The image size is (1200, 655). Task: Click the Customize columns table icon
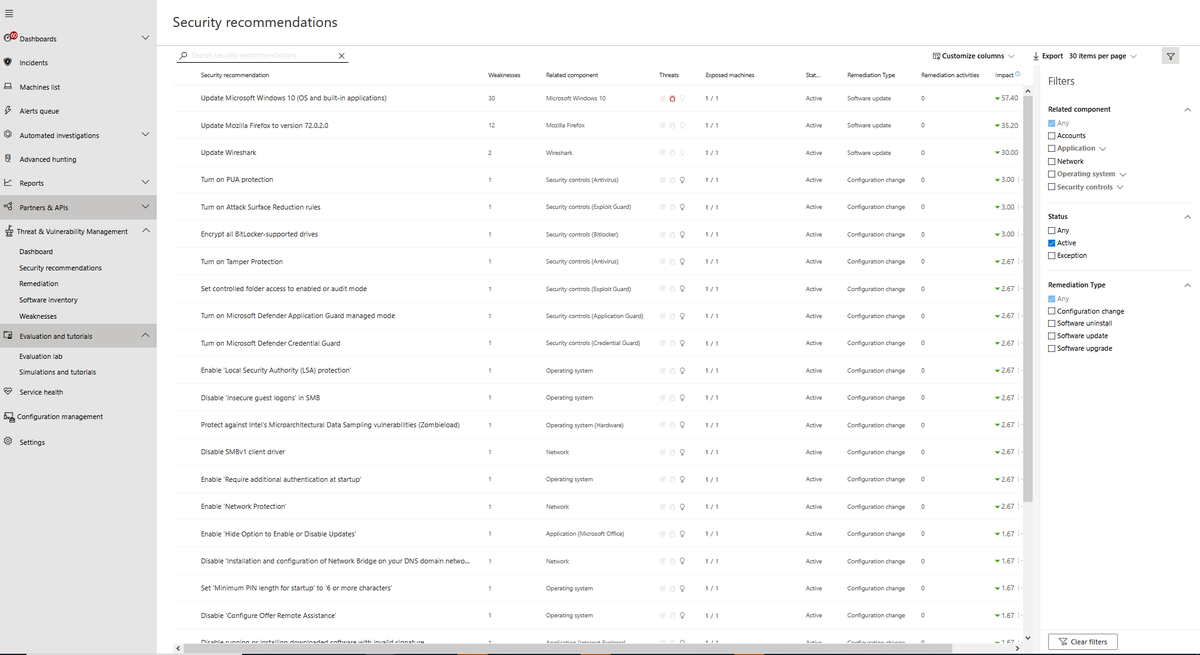point(936,56)
